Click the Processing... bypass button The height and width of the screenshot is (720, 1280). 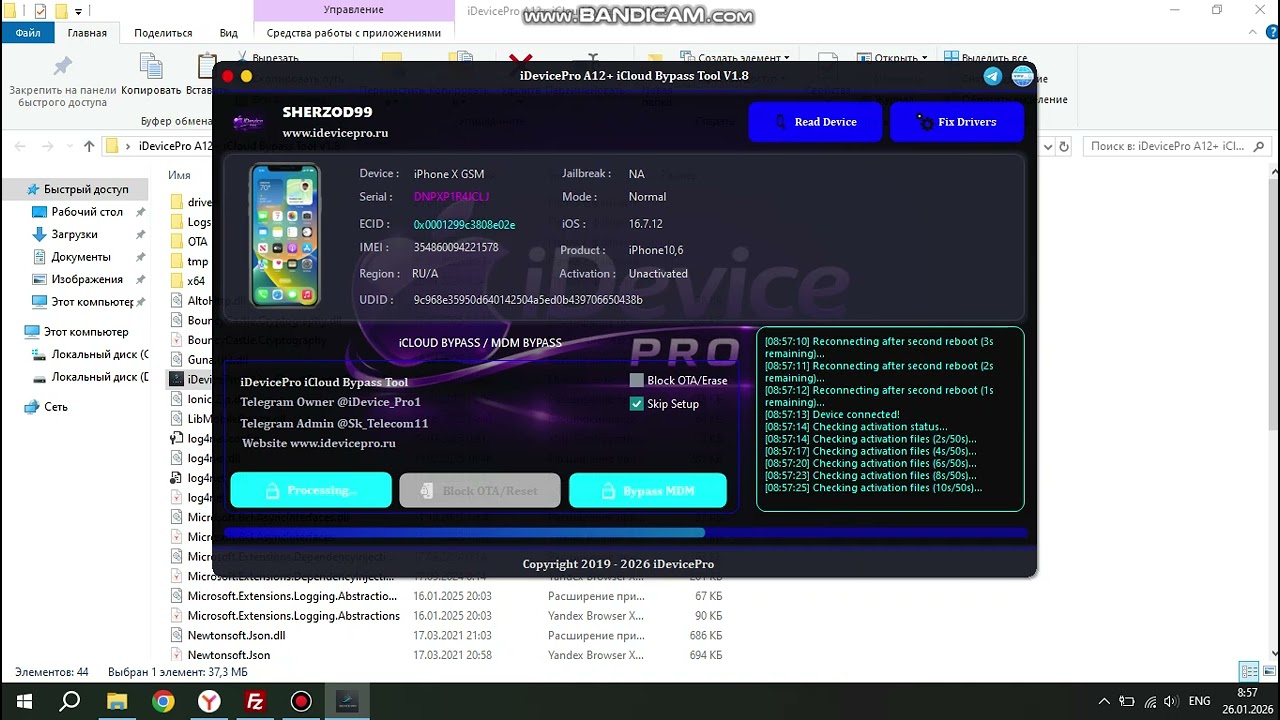(x=311, y=491)
